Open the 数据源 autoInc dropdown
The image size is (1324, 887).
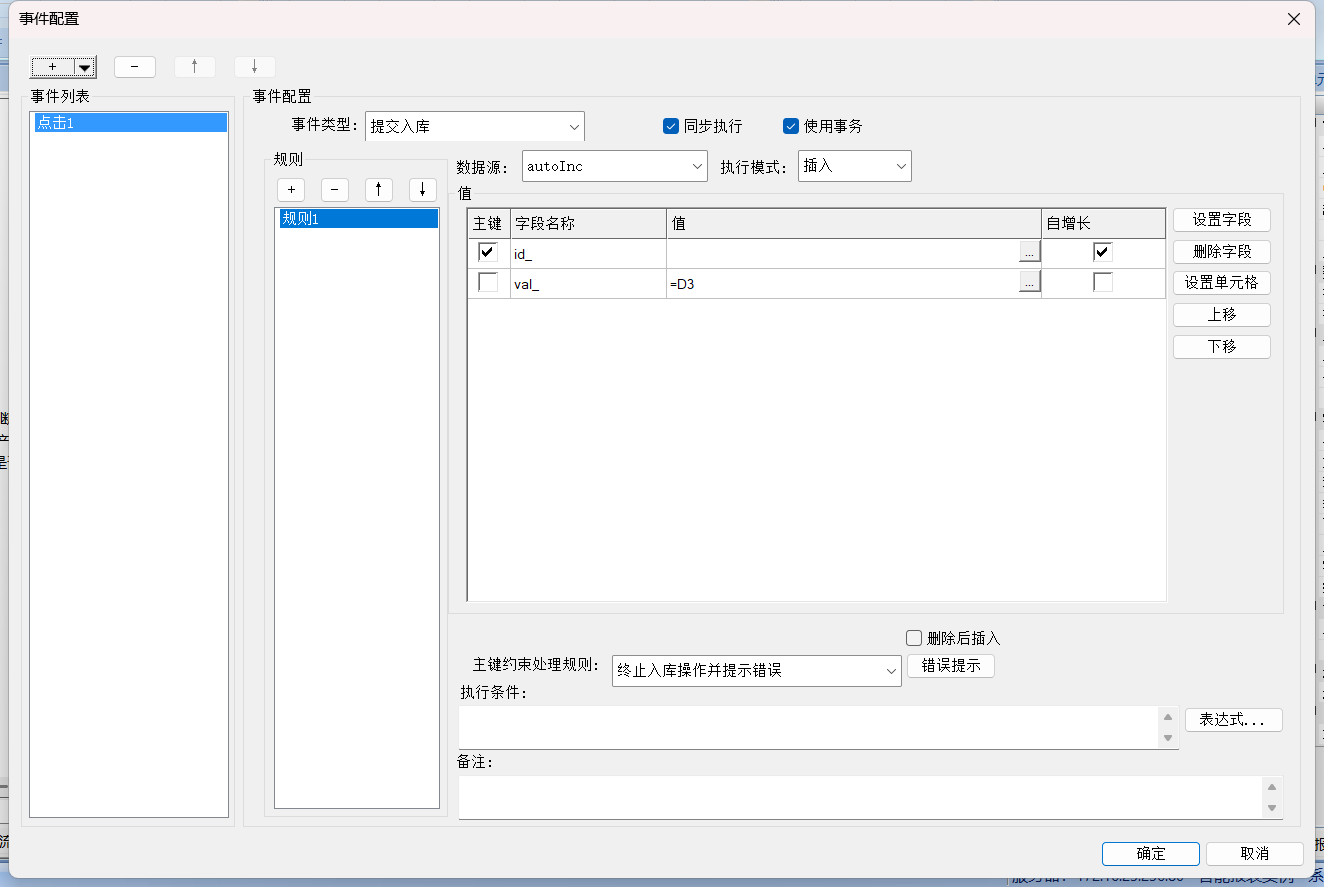(614, 166)
